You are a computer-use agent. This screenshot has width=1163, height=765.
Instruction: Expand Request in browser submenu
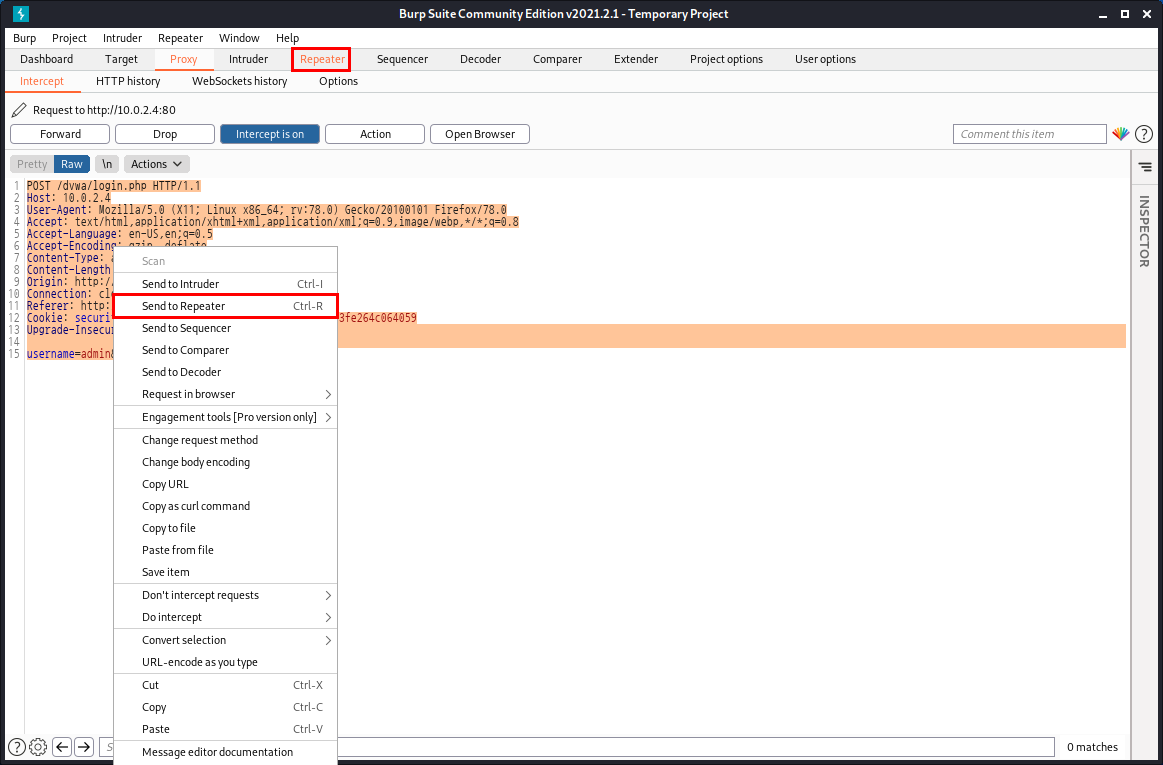coord(225,394)
